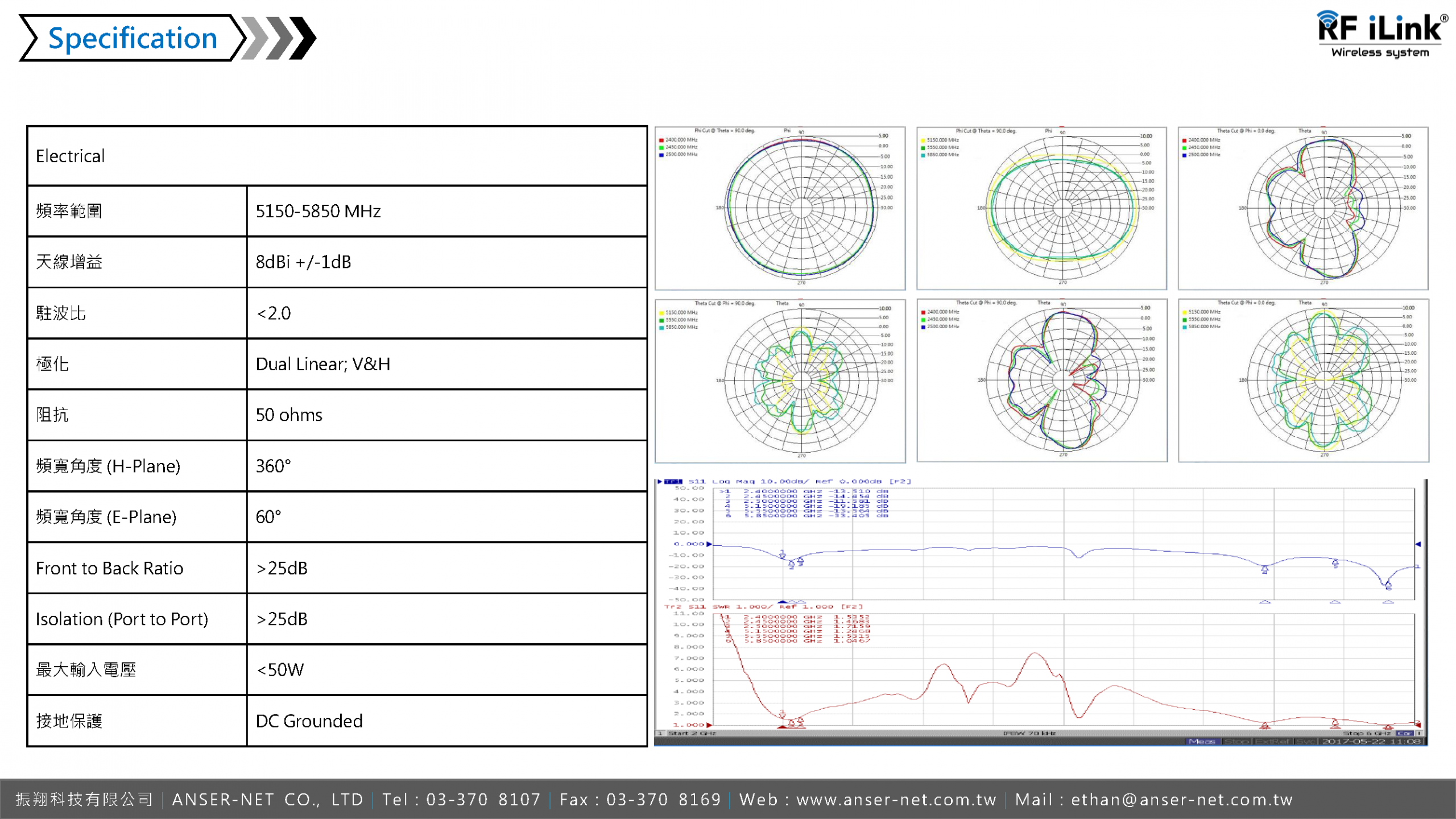Click the Cor indicator beside Stop 6 GHz
The image size is (1456, 819).
pyautogui.click(x=1404, y=734)
